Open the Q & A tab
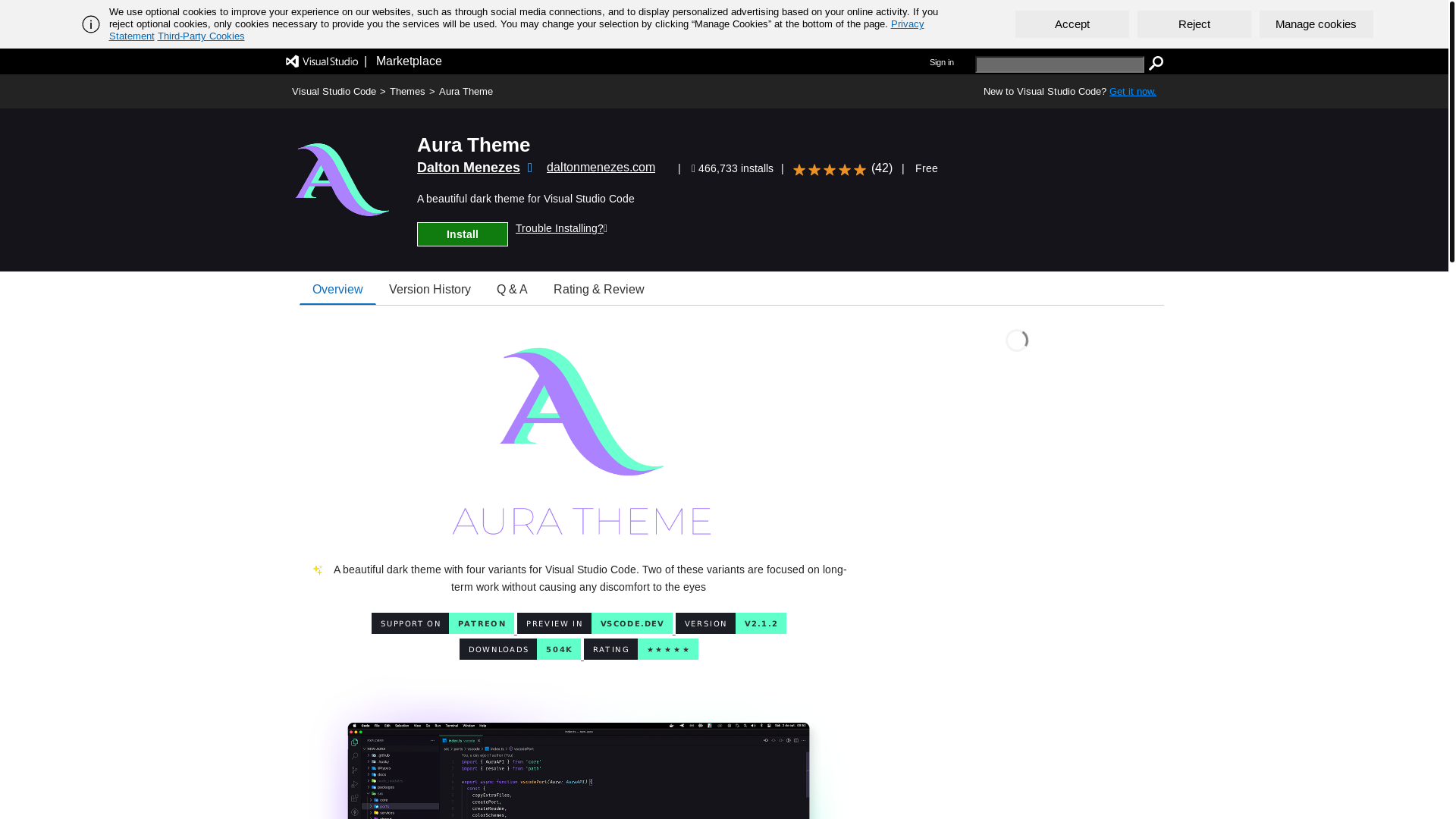Screen dimensions: 1456x819 pos(512,289)
